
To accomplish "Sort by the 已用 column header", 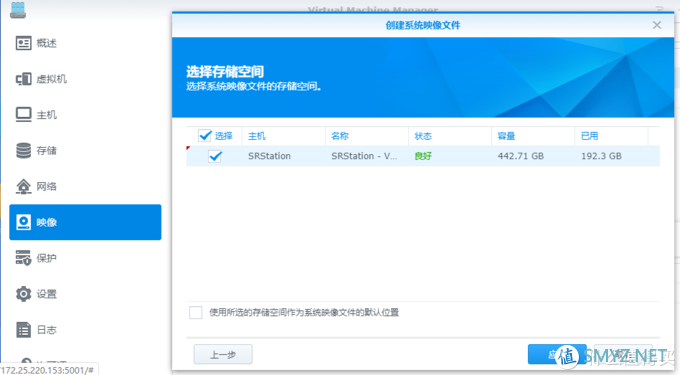I will pos(611,136).
